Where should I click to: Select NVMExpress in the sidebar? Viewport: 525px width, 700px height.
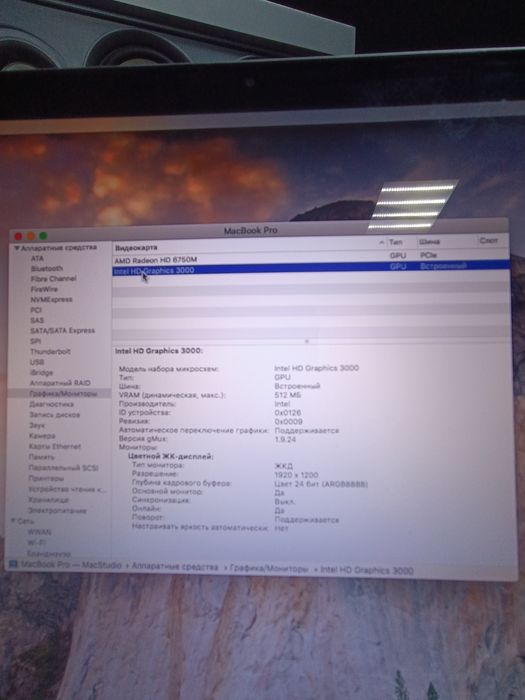click(51, 299)
